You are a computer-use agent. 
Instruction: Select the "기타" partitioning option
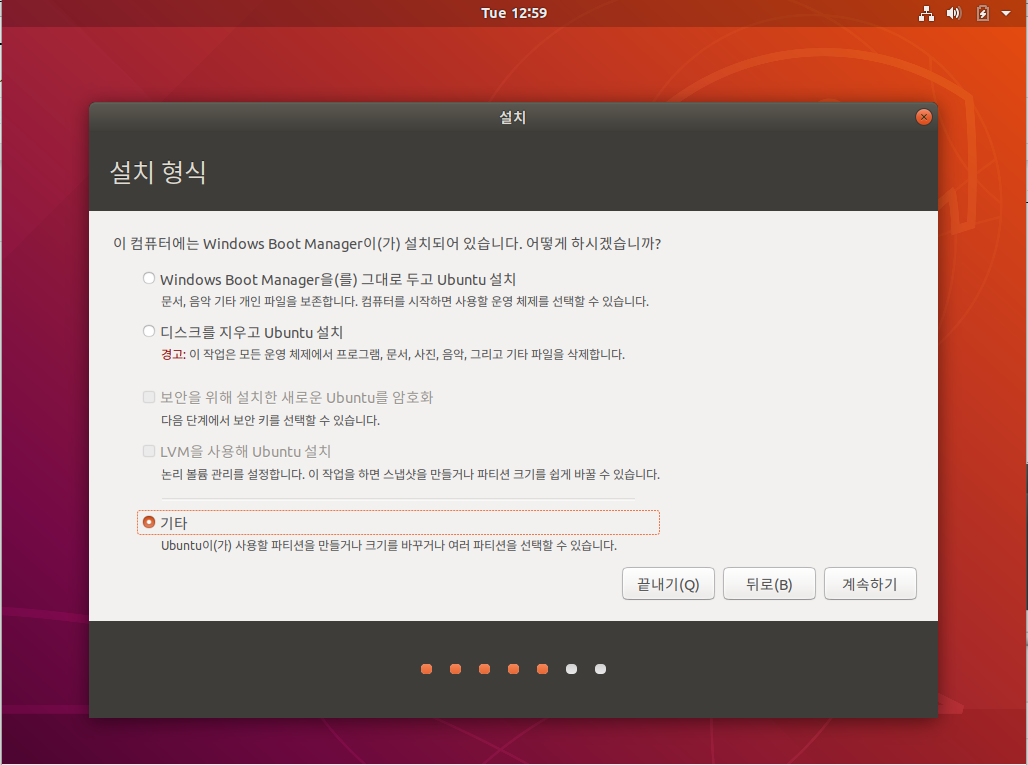(148, 521)
